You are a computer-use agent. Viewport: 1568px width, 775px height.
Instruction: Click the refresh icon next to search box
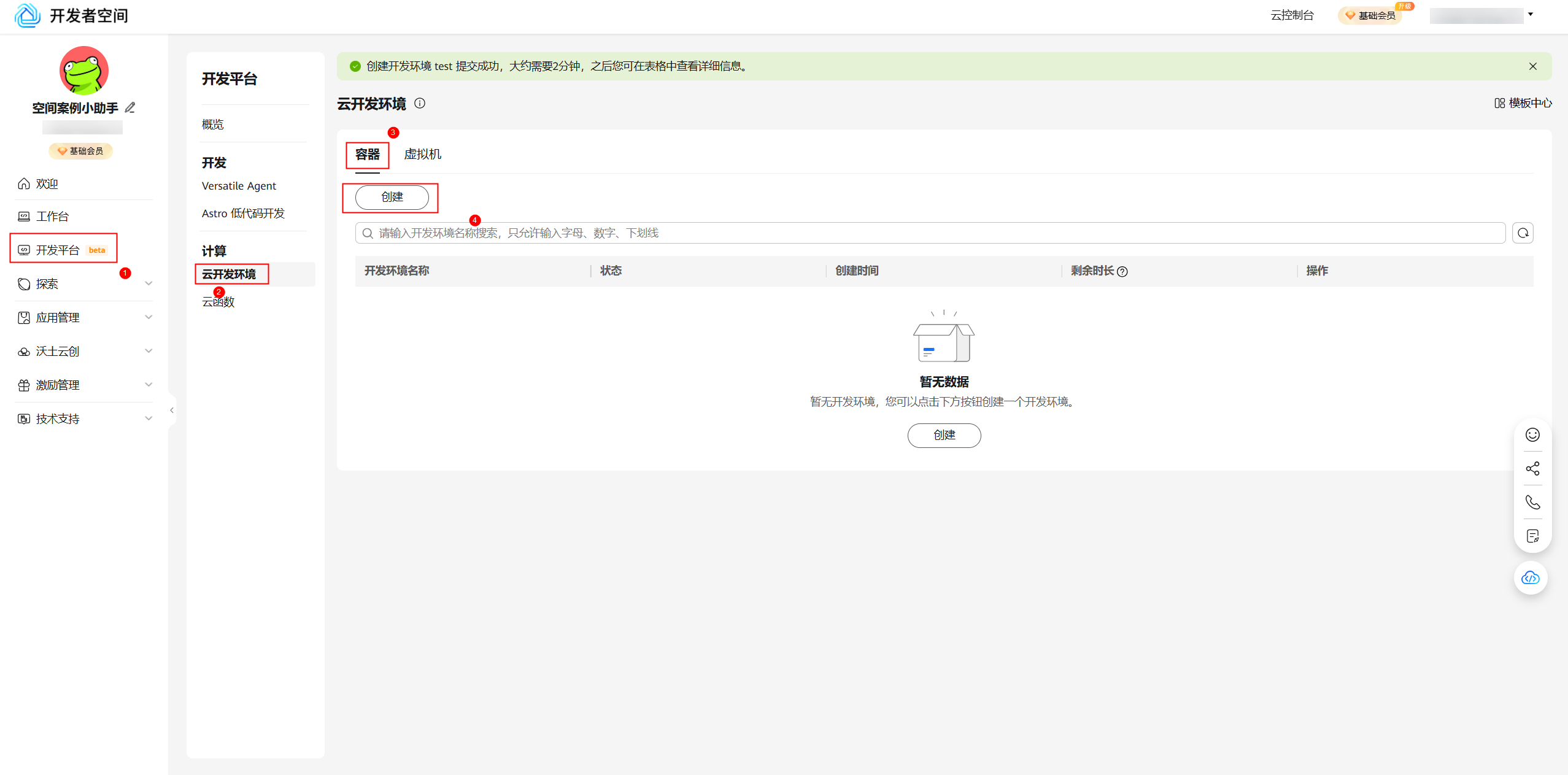pyautogui.click(x=1523, y=233)
